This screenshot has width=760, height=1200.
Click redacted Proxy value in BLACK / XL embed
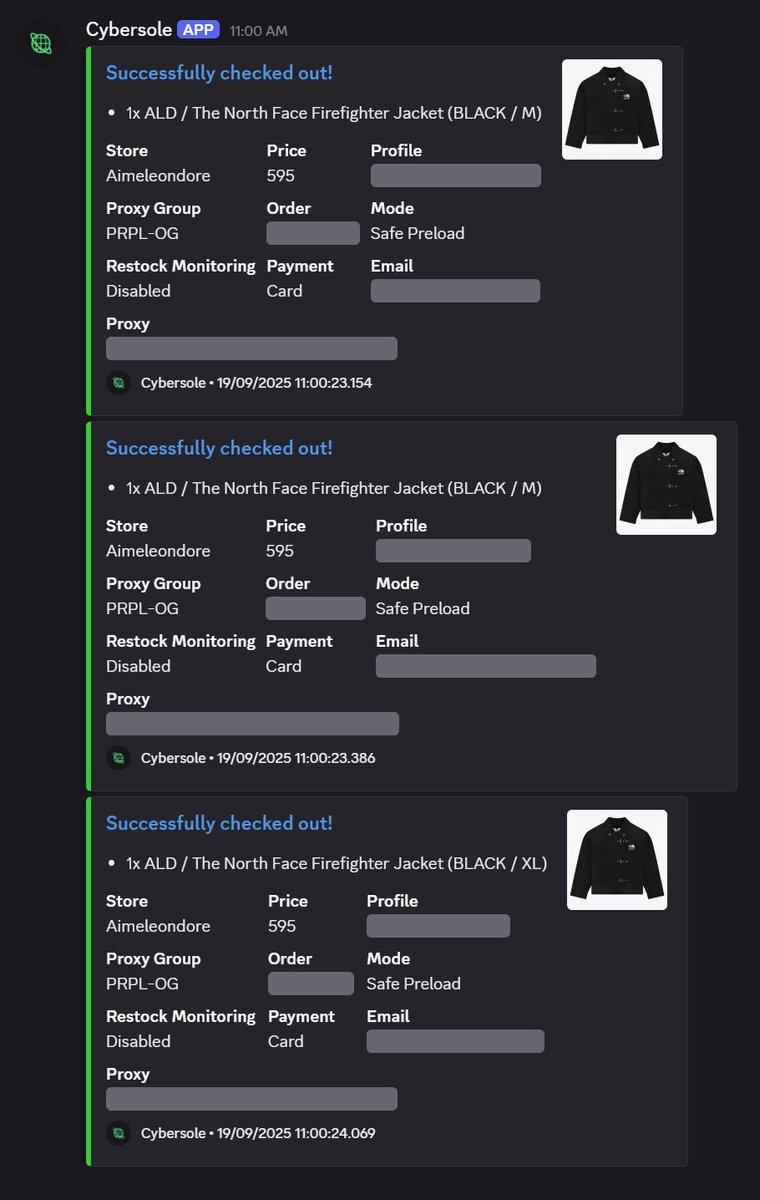[252, 1098]
